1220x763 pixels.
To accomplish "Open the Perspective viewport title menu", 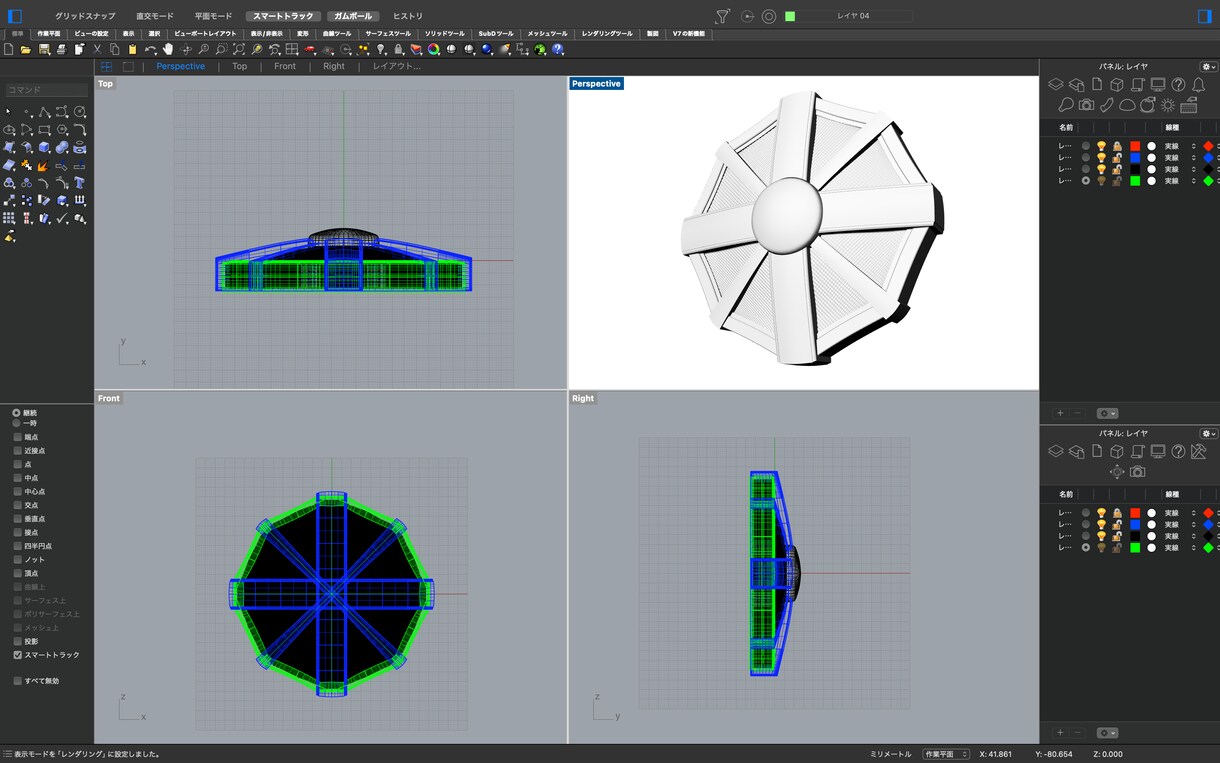I will tap(596, 84).
